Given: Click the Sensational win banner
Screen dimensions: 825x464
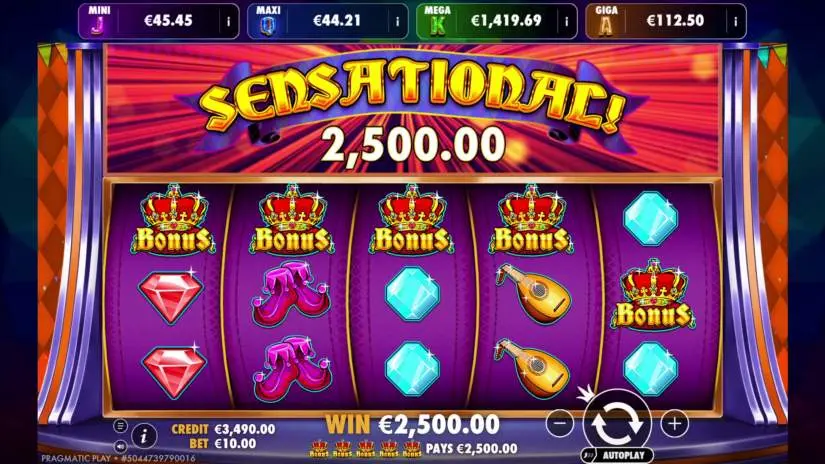Looking at the screenshot, I should (412, 109).
